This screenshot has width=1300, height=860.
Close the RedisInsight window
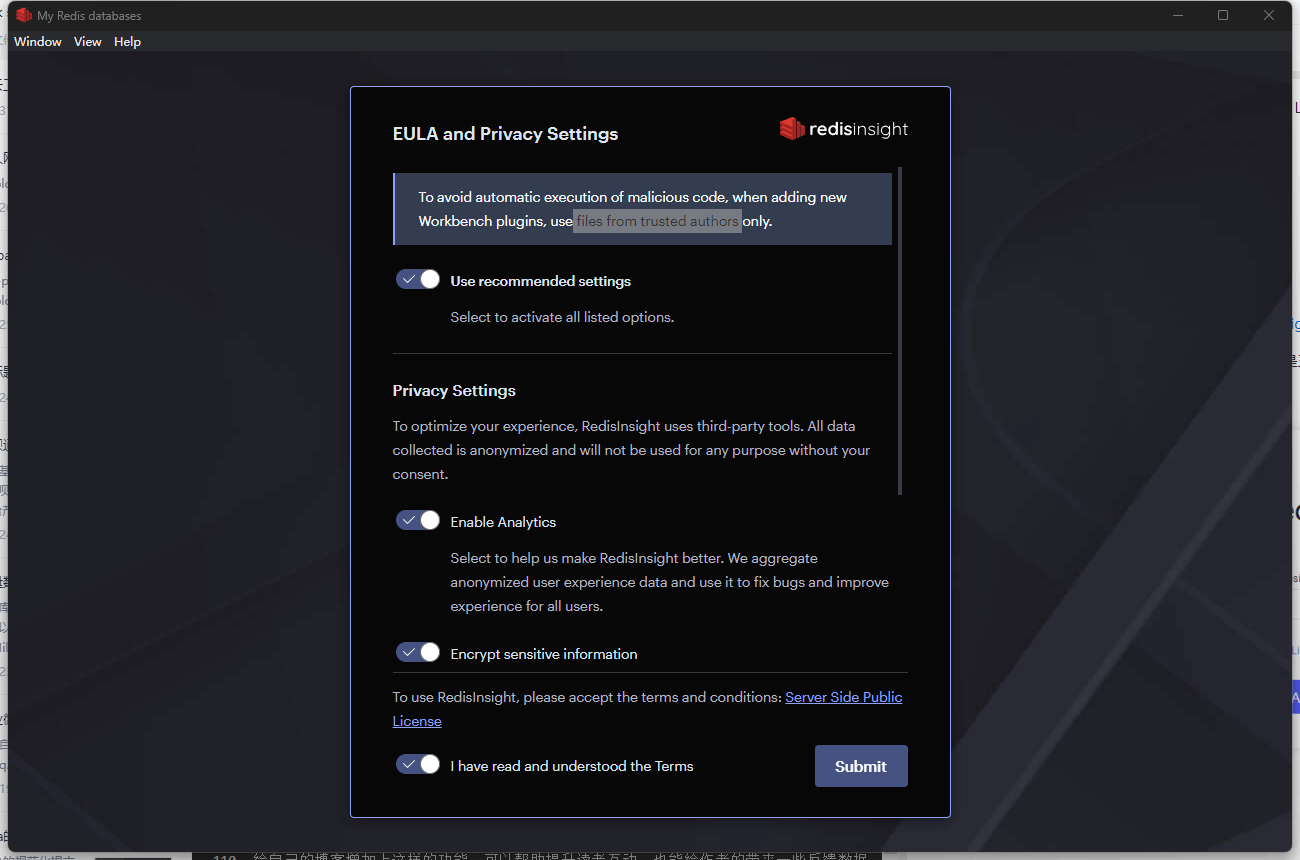point(1268,15)
